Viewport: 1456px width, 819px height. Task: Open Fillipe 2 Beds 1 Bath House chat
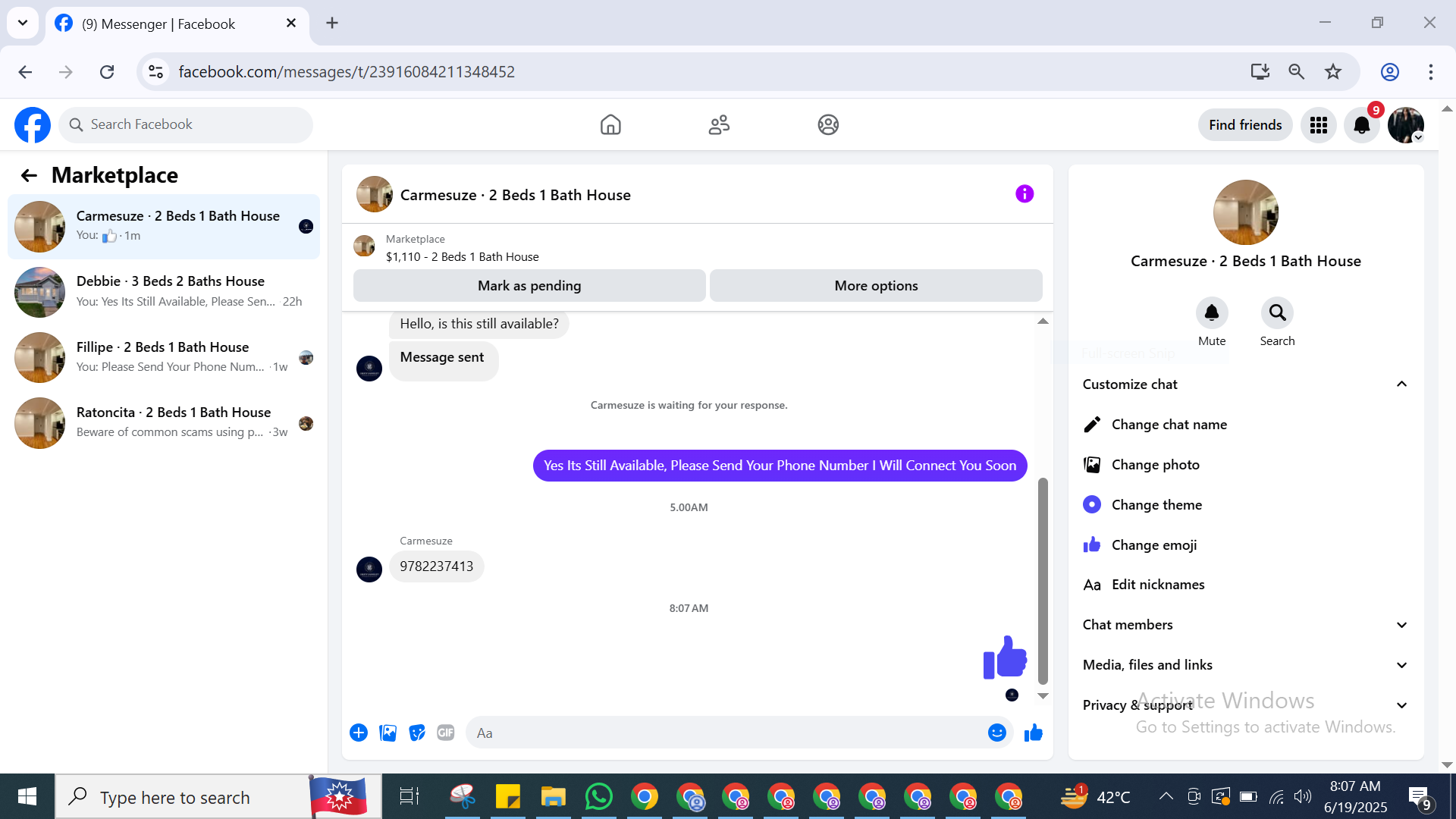164,357
